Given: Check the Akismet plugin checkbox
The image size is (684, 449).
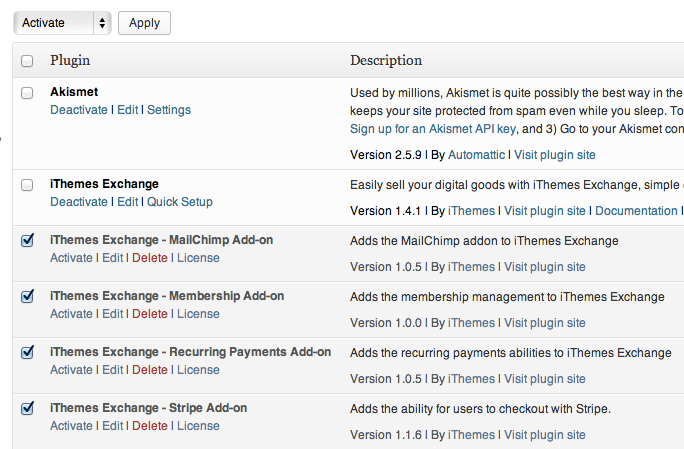Looking at the screenshot, I should click(27, 93).
